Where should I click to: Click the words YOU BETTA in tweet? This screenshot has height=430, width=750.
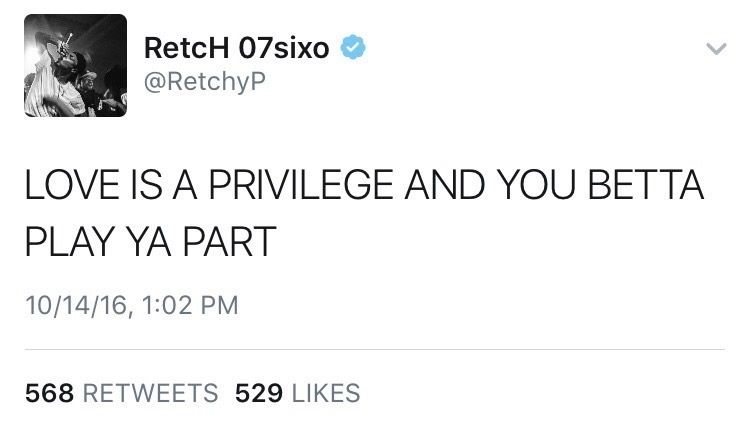600,185
